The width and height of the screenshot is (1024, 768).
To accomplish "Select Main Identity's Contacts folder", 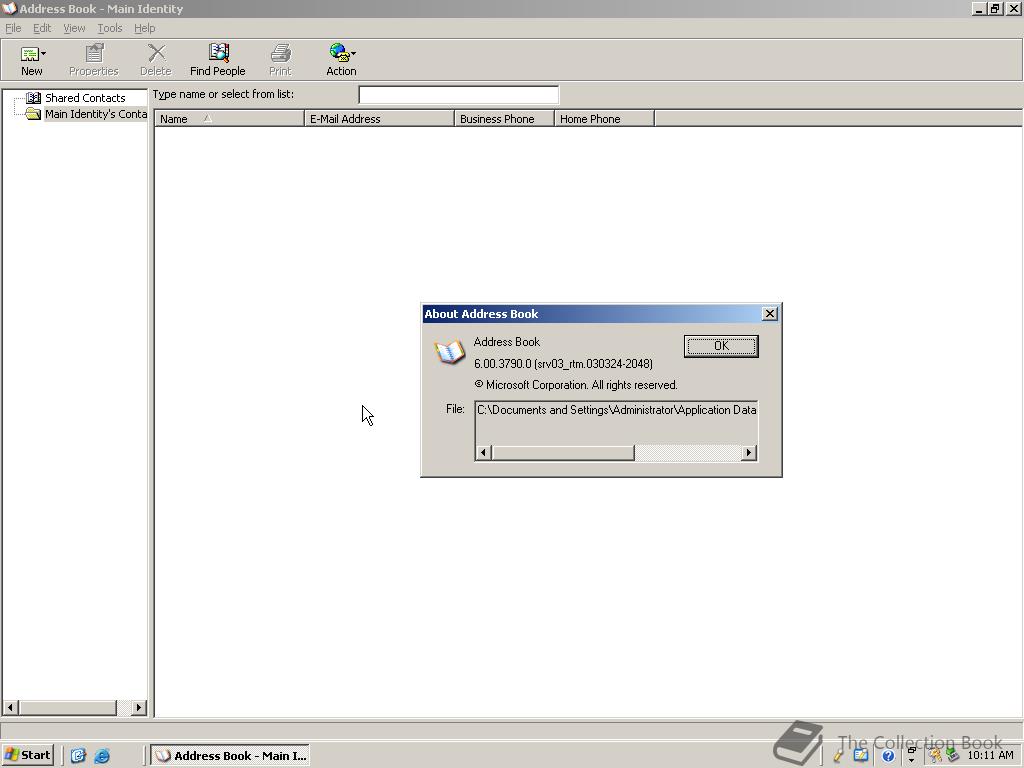I will [96, 114].
